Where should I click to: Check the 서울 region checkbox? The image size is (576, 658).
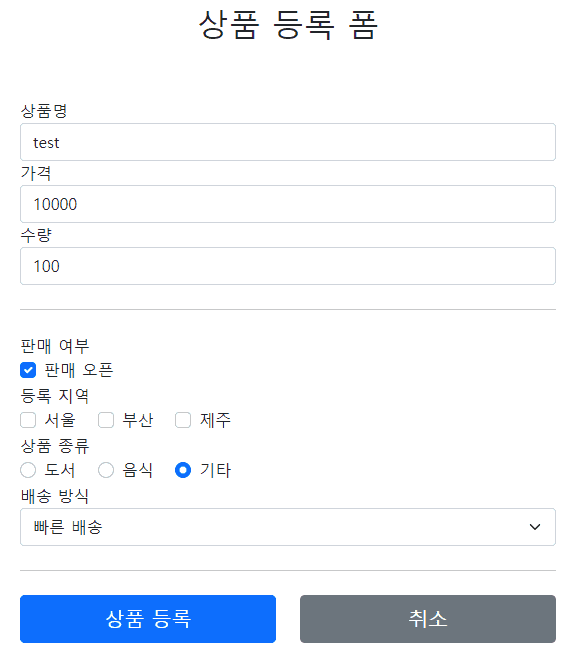point(28,420)
